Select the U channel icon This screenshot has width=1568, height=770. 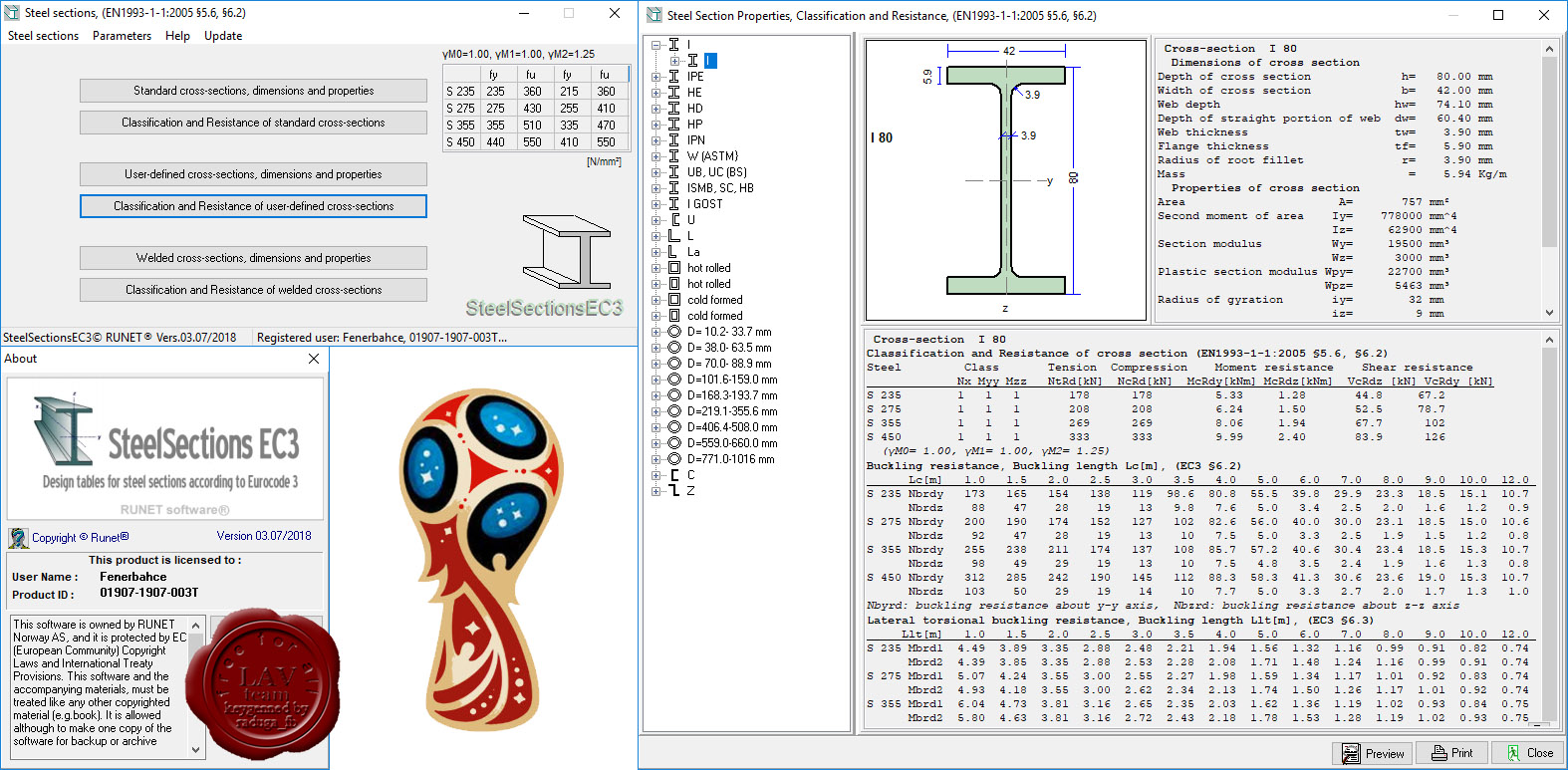click(674, 220)
